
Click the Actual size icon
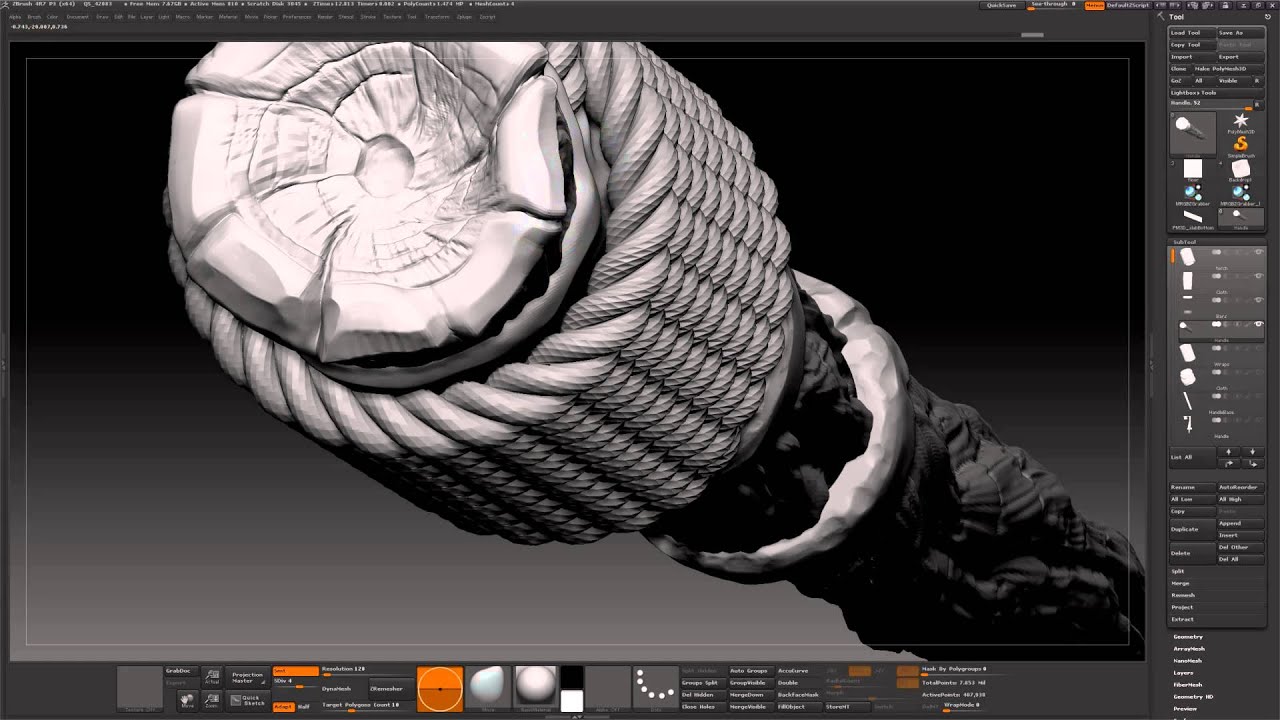tap(212, 677)
